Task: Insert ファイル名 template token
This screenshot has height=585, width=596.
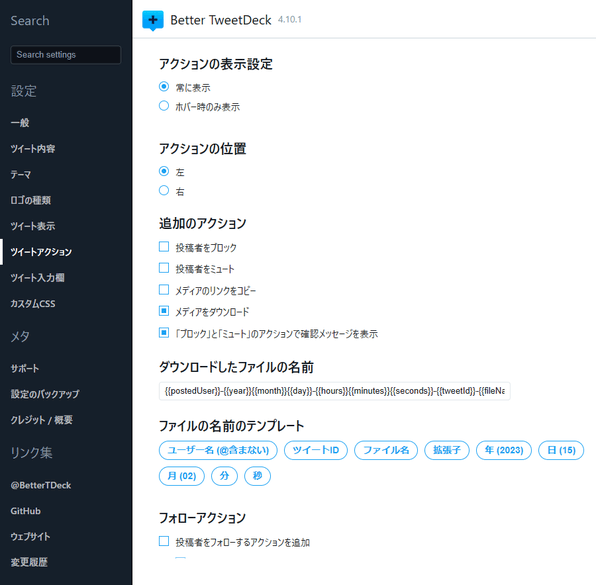Action: (386, 450)
